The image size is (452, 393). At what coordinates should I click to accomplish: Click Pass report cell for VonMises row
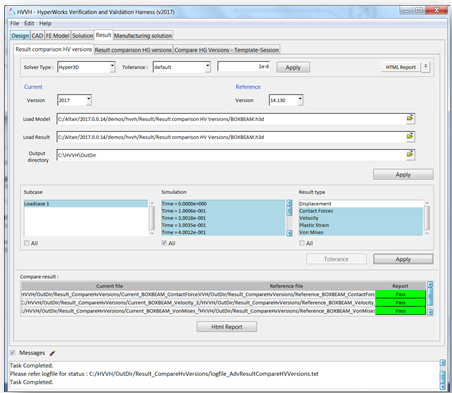pos(400,311)
